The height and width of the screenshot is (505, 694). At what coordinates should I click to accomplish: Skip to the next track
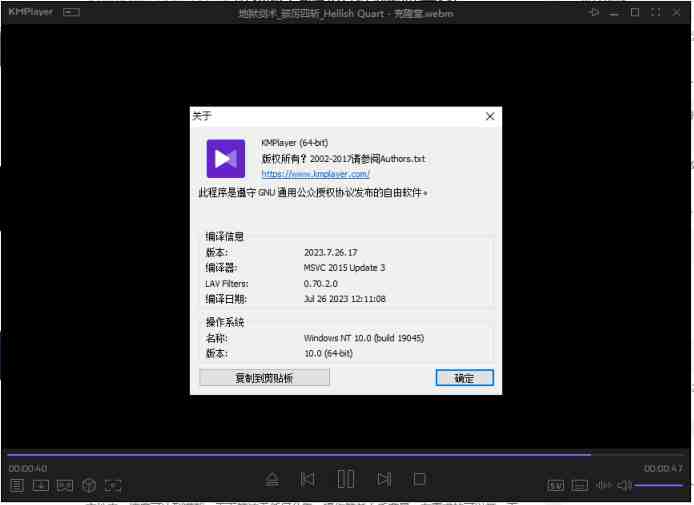[384, 479]
